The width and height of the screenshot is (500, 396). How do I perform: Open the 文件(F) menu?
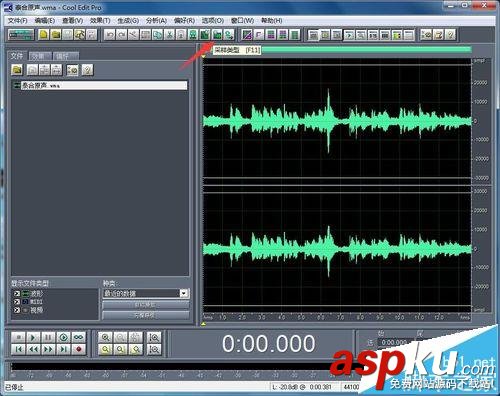[x=17, y=21]
